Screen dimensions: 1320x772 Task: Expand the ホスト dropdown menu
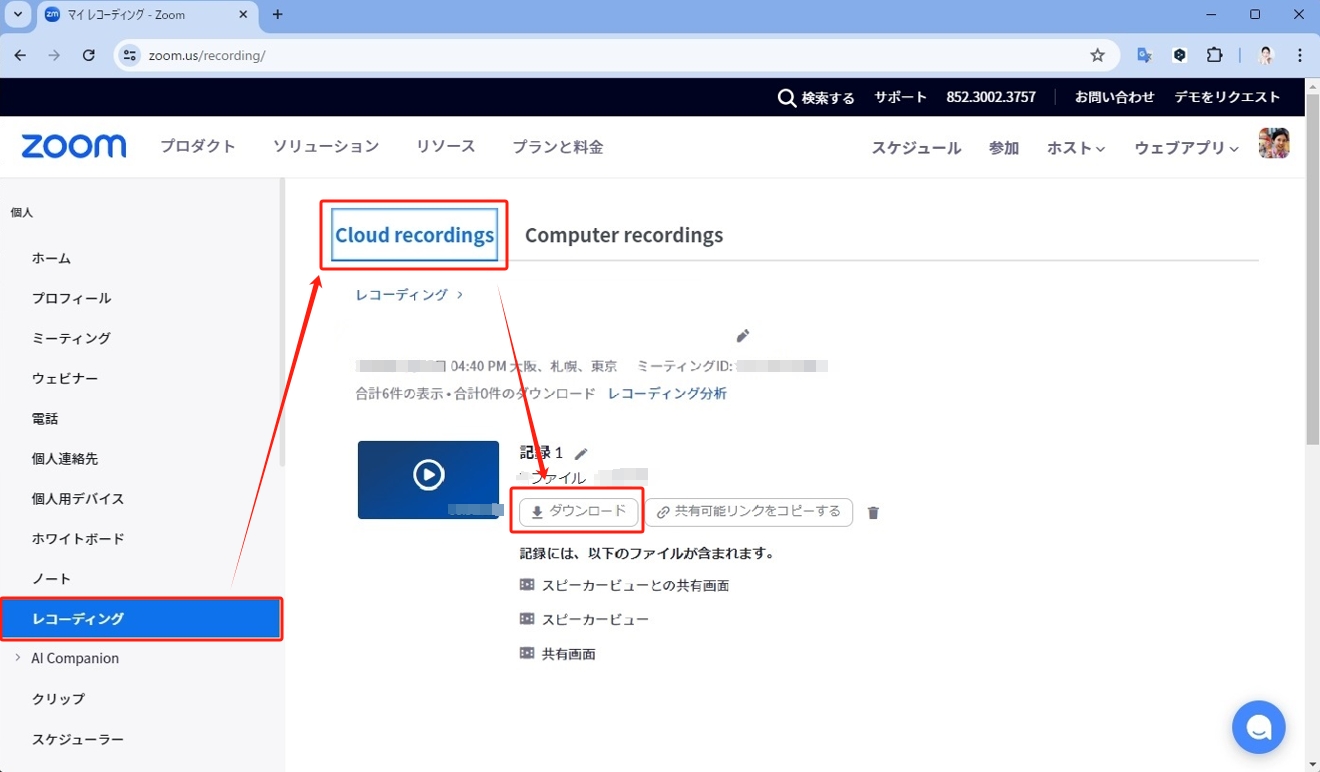tap(1075, 147)
